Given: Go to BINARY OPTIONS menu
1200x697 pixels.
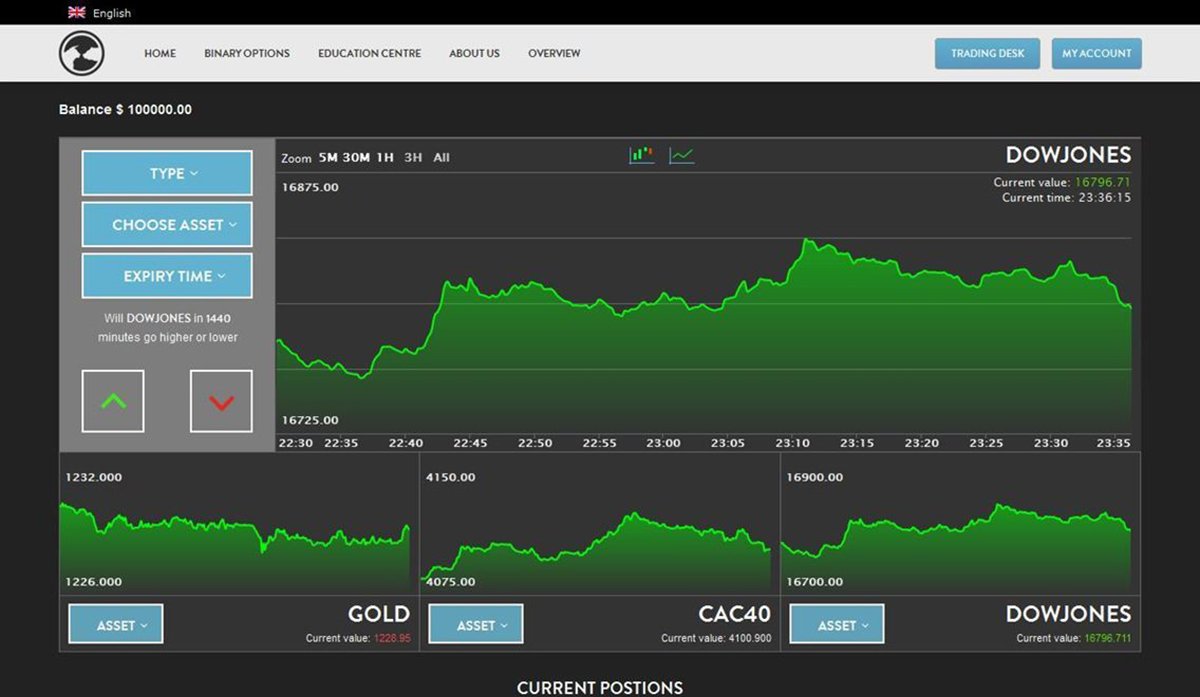Looking at the screenshot, I should [247, 54].
